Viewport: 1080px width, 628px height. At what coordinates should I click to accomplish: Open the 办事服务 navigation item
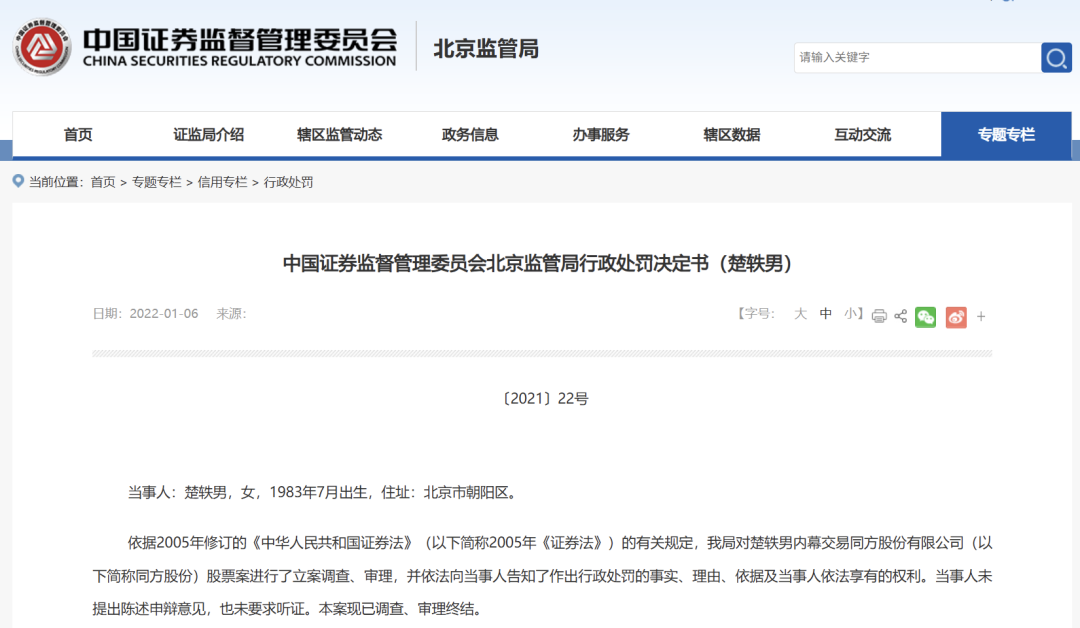pyautogui.click(x=601, y=135)
